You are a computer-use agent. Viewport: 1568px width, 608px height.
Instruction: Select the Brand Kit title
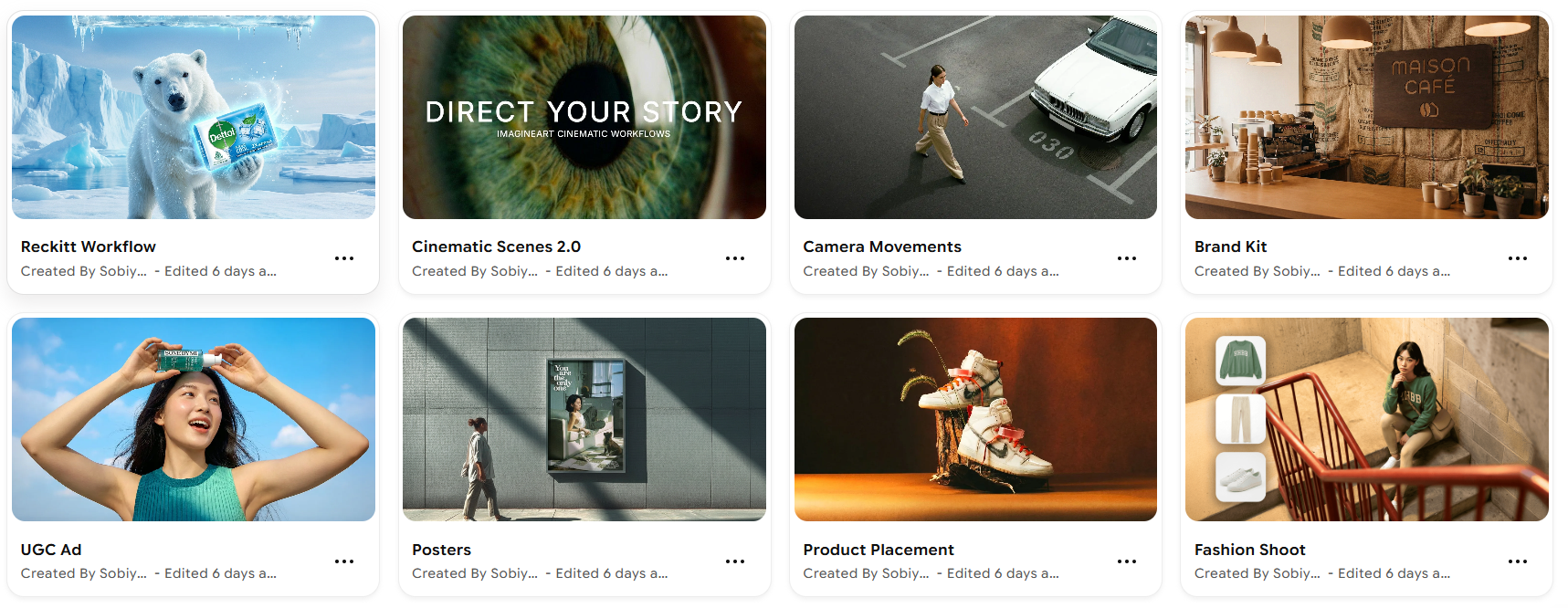(x=1230, y=246)
